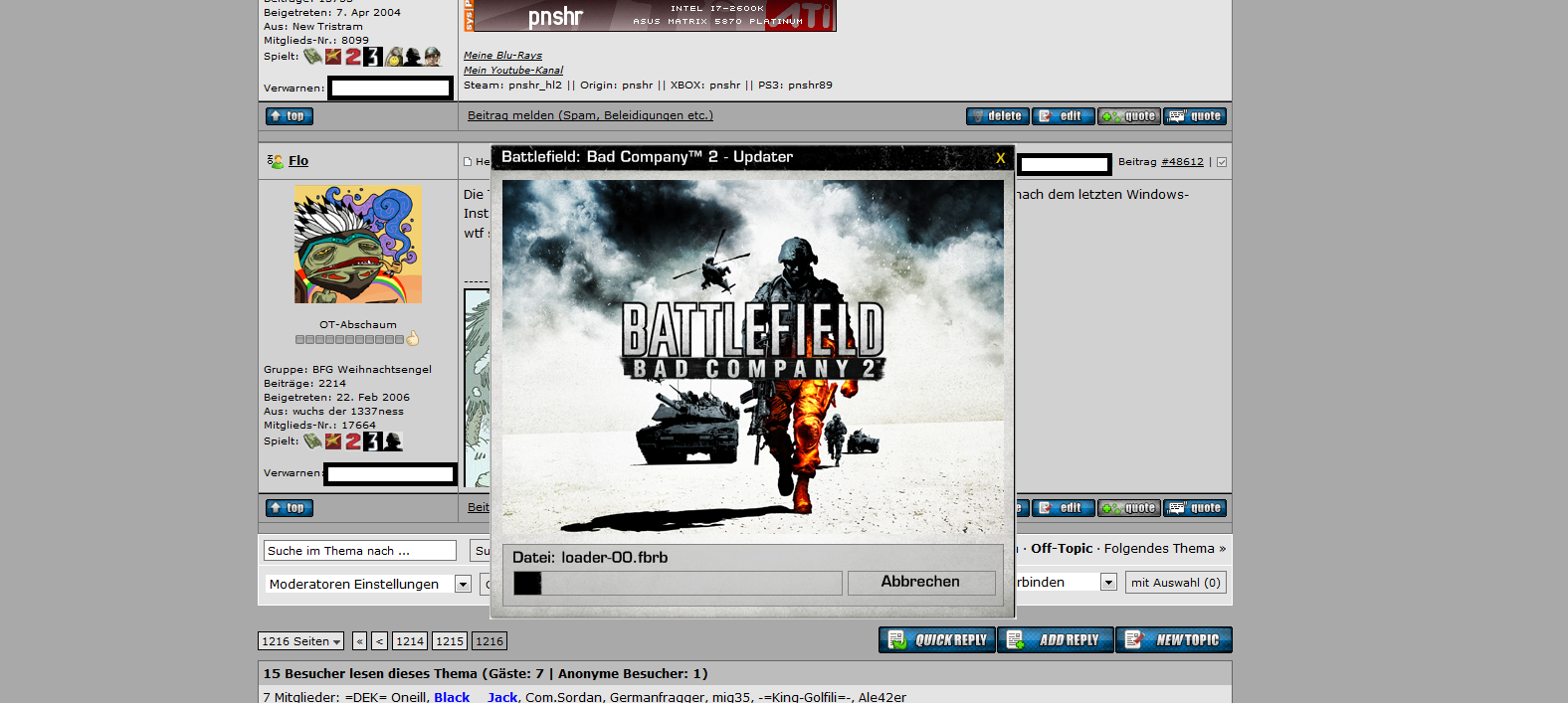Click the tank game icon in pnshr's Spielt row

click(313, 57)
